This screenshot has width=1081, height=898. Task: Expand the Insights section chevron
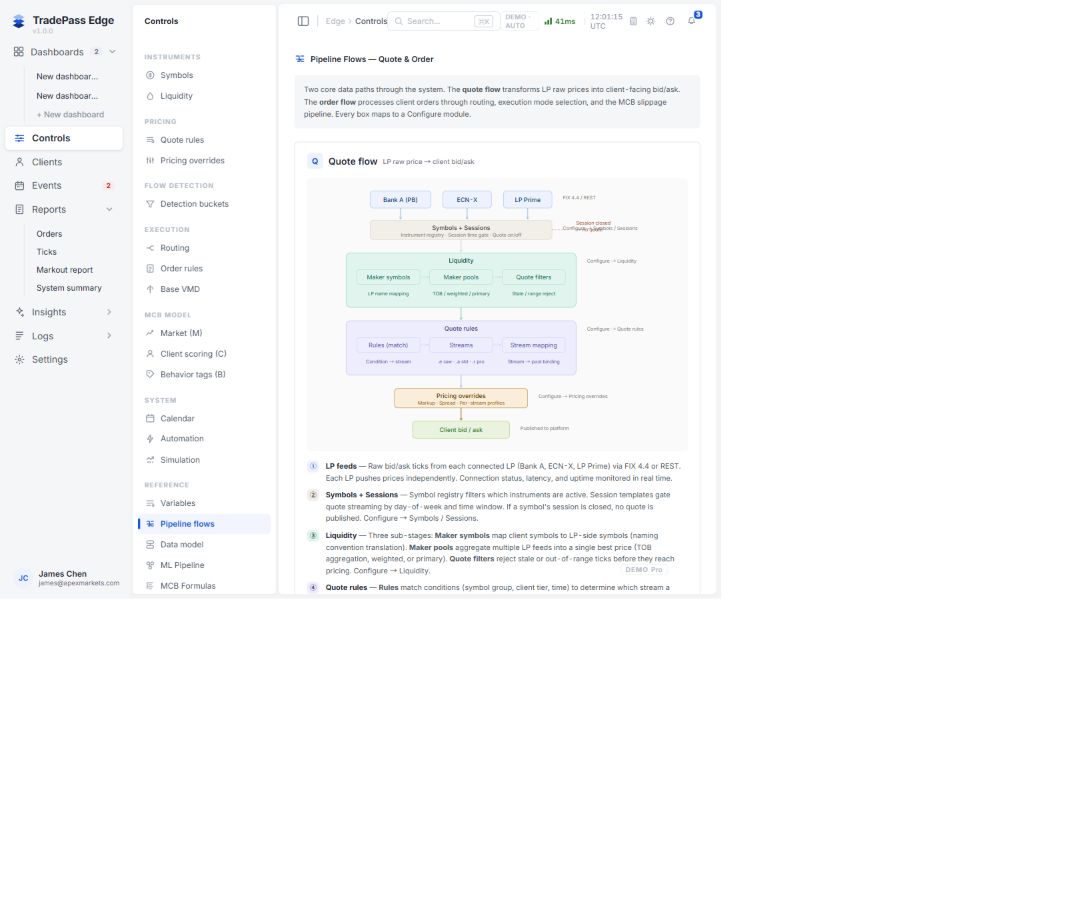[109, 312]
